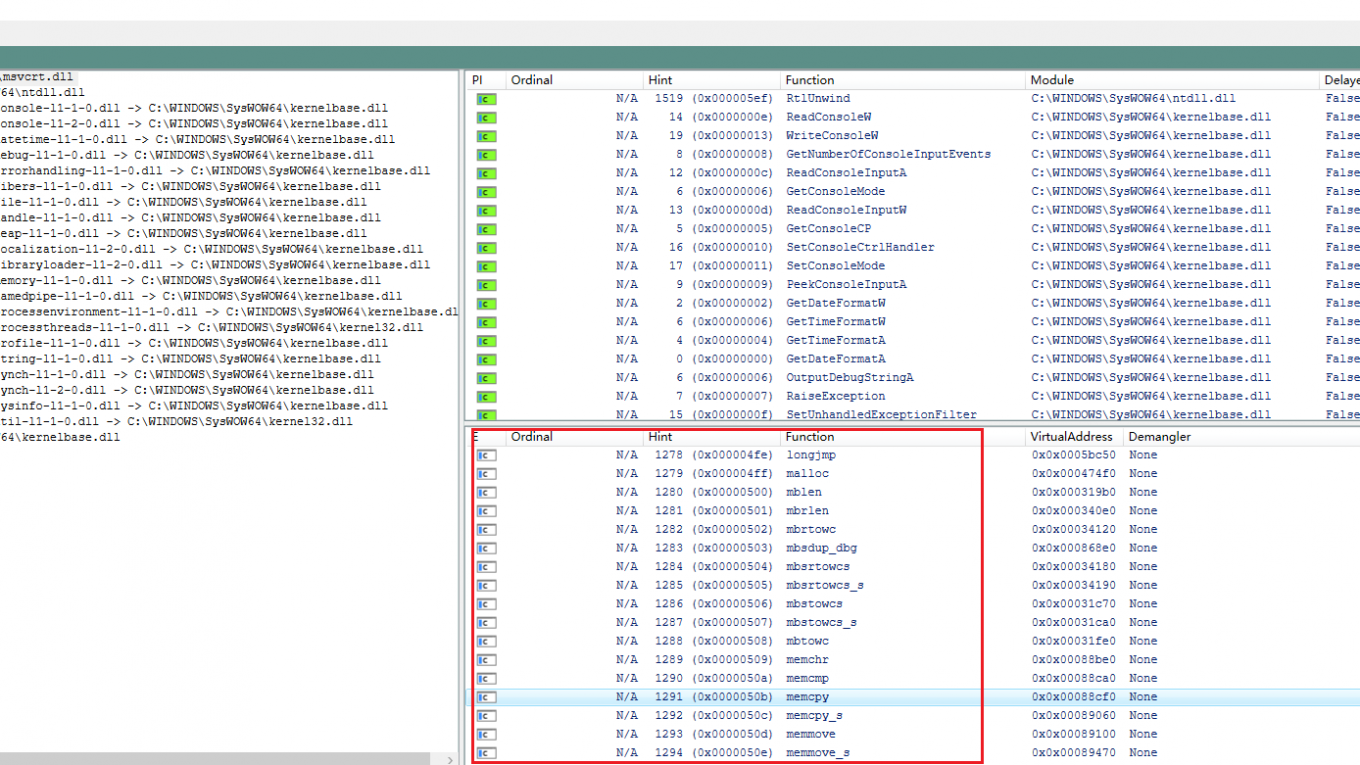The width and height of the screenshot is (1360, 765).
Task: Select the export icon next to malloc
Action: pos(486,474)
